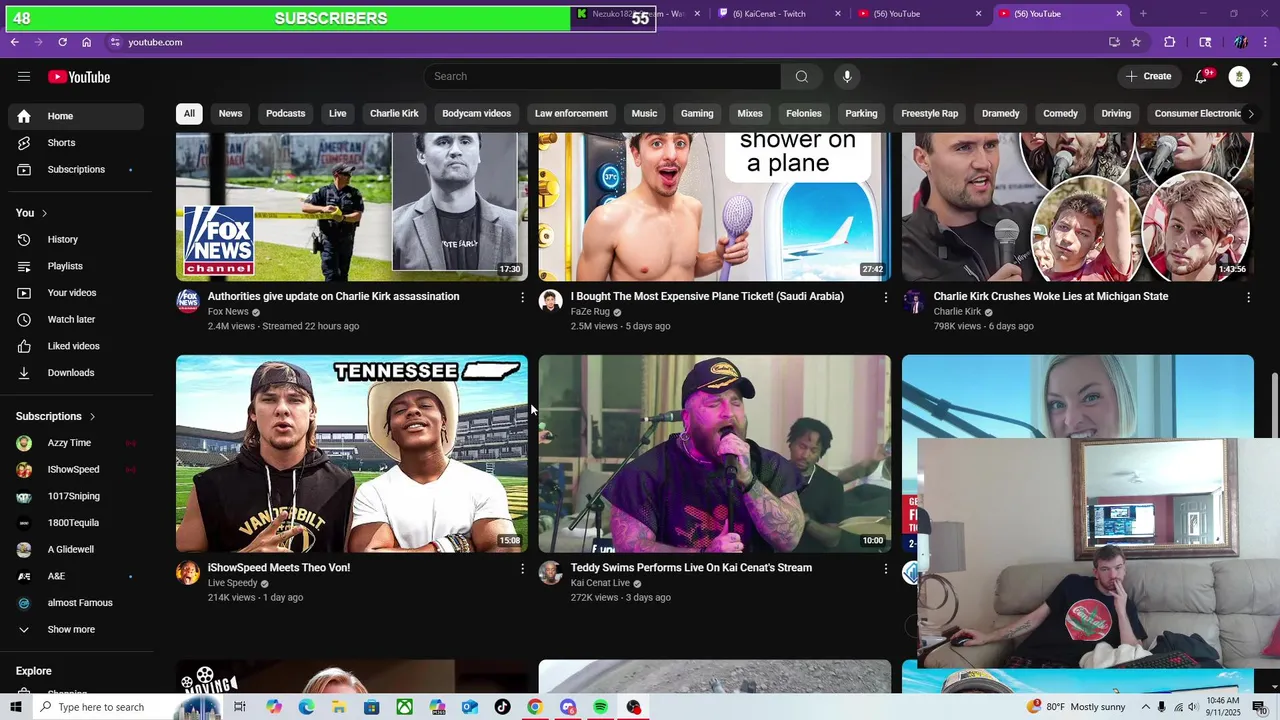Open Playlists in the sidebar
This screenshot has height=720, width=1280.
[76, 266]
